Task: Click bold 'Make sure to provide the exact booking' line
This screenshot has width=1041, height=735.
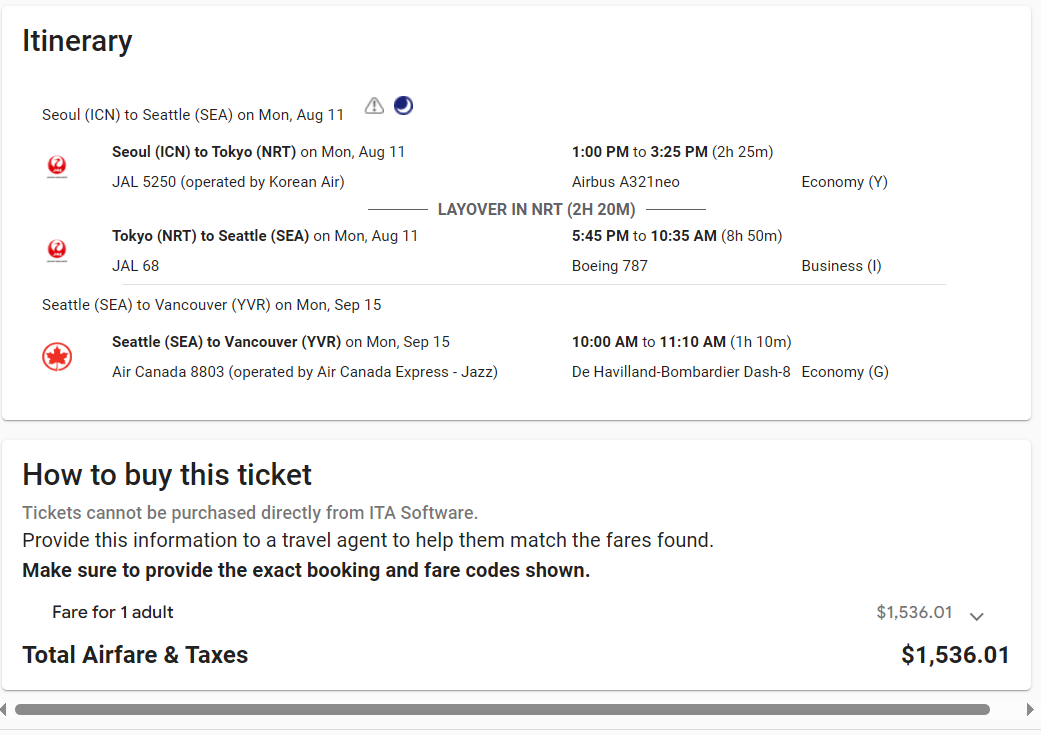Action: point(306,570)
